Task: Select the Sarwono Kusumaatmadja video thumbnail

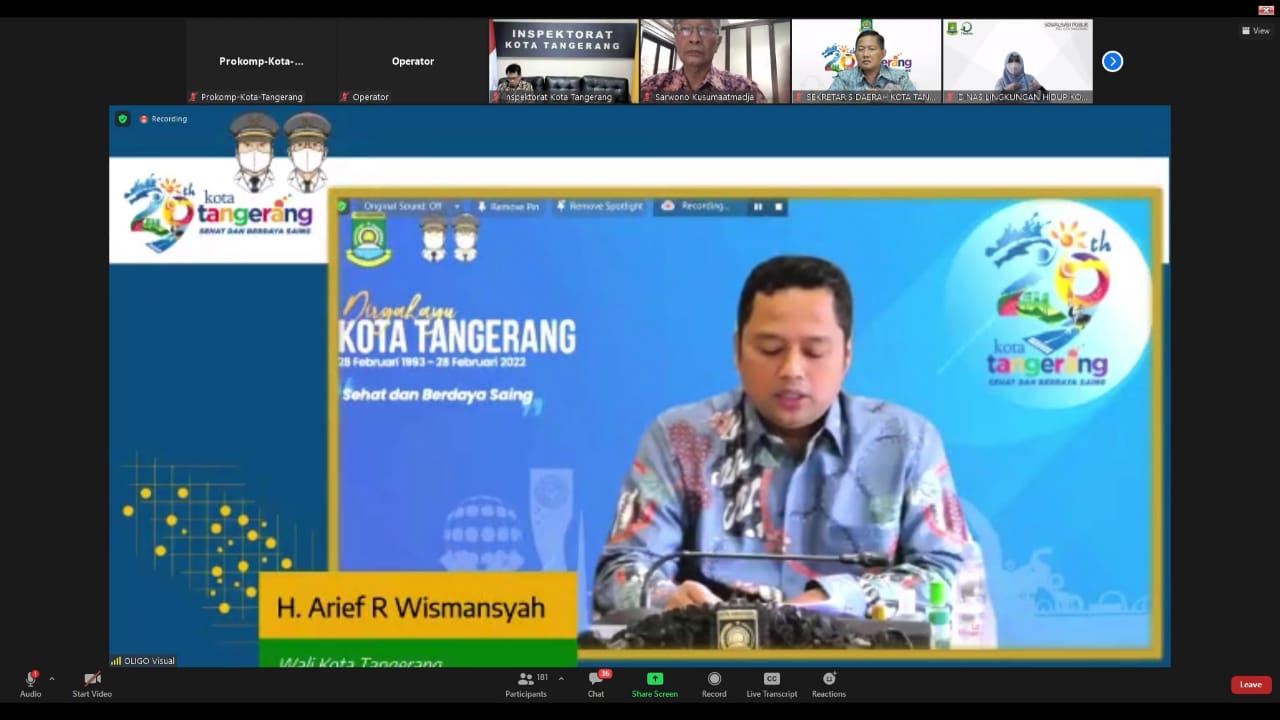Action: click(714, 60)
